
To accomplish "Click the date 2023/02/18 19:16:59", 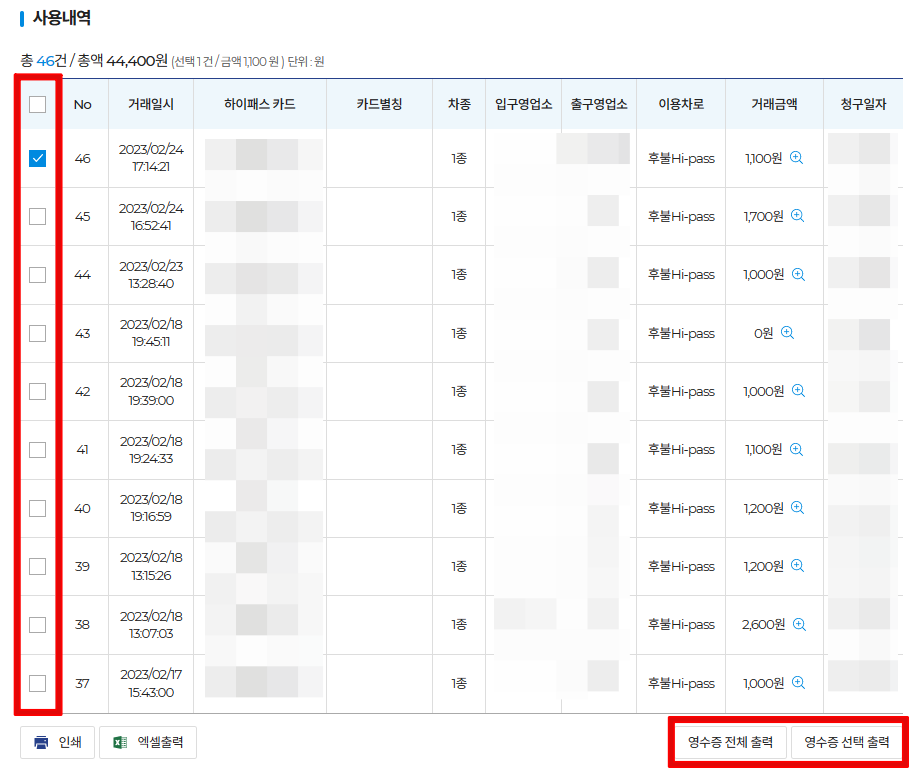I will 151,508.
